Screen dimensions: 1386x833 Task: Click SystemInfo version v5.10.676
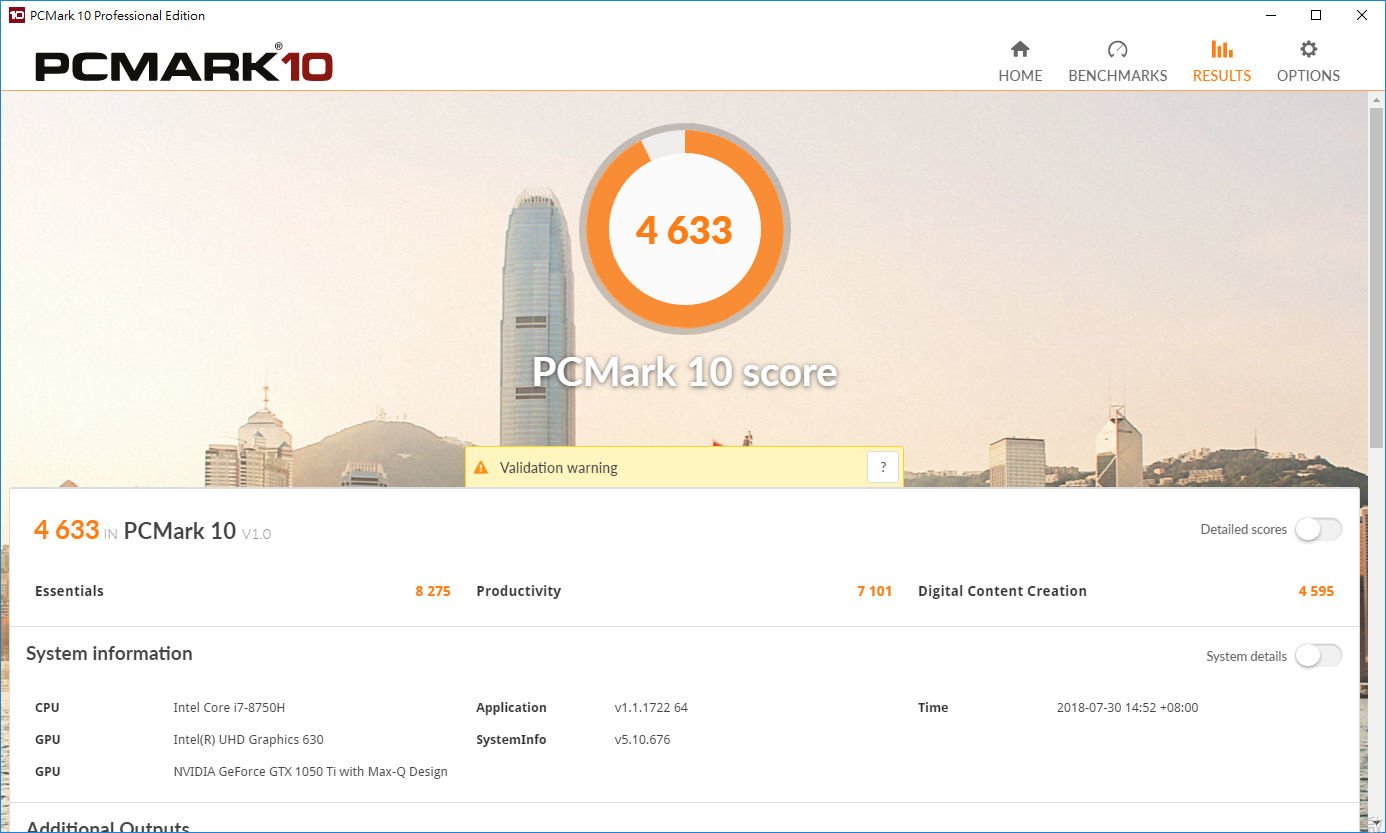click(x=642, y=739)
